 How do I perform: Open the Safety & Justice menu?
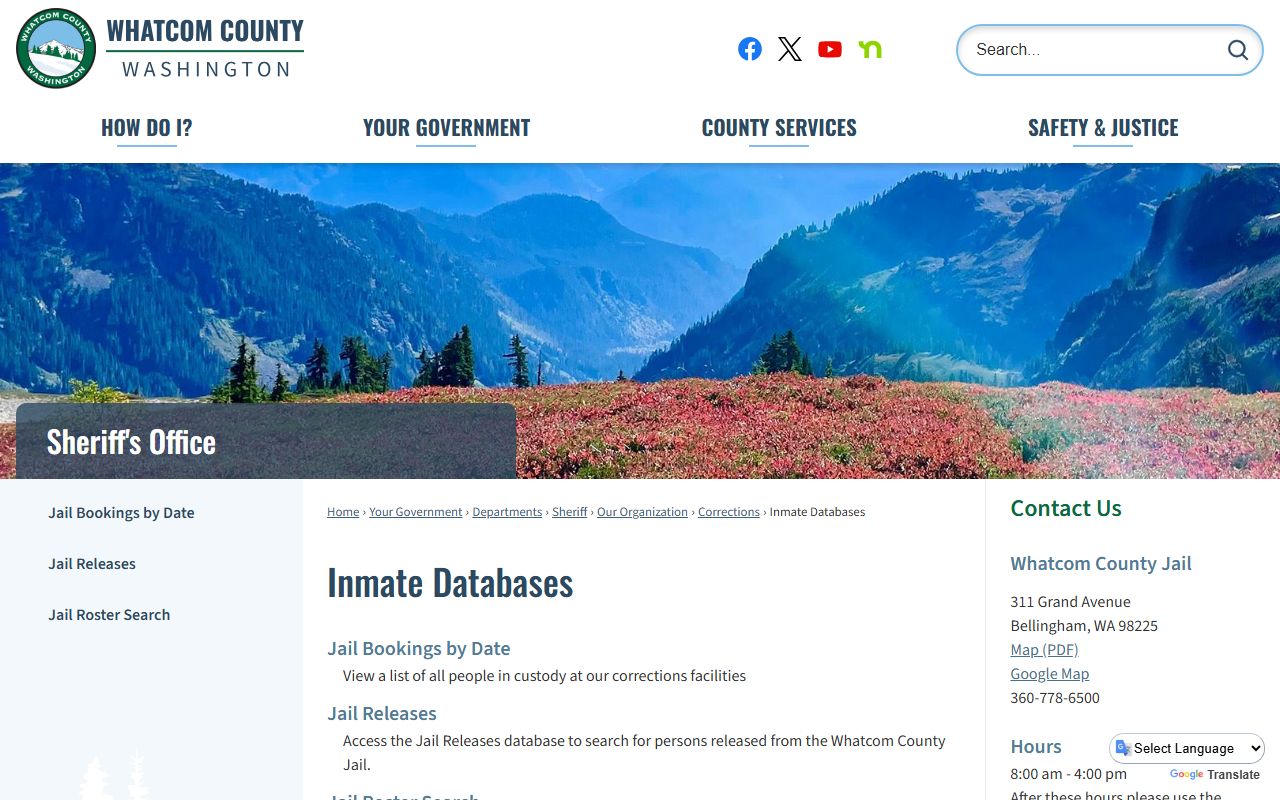click(1103, 128)
